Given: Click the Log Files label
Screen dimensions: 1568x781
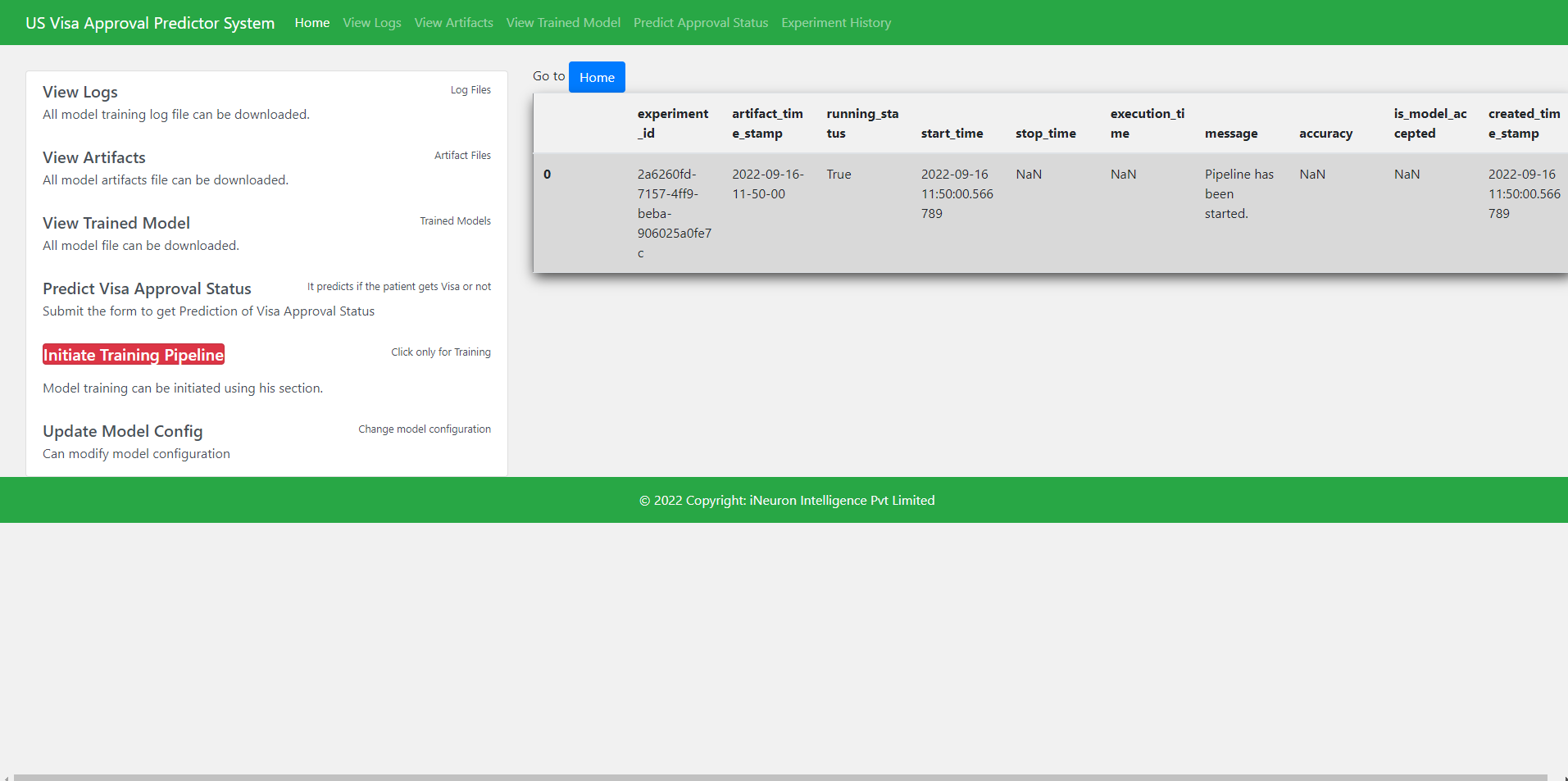Looking at the screenshot, I should pos(470,90).
